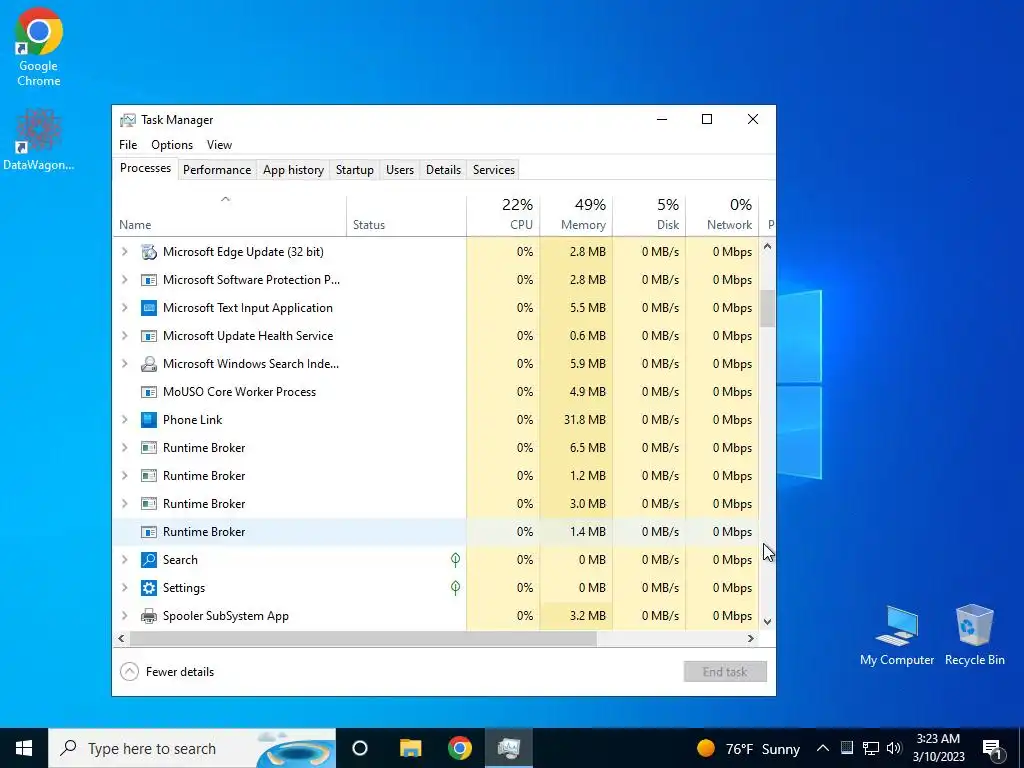Click the End task button
1024x768 pixels.
pos(725,672)
